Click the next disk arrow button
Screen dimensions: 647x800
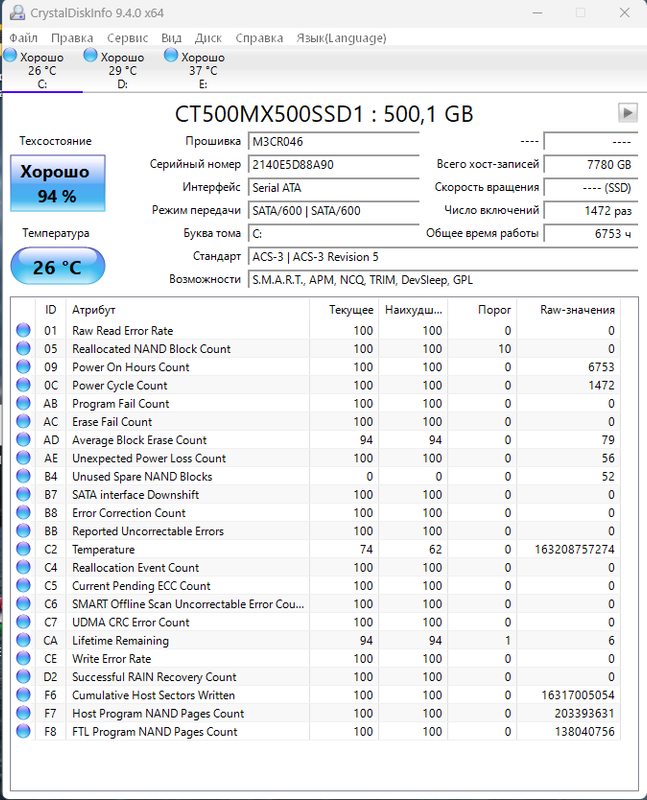[628, 112]
